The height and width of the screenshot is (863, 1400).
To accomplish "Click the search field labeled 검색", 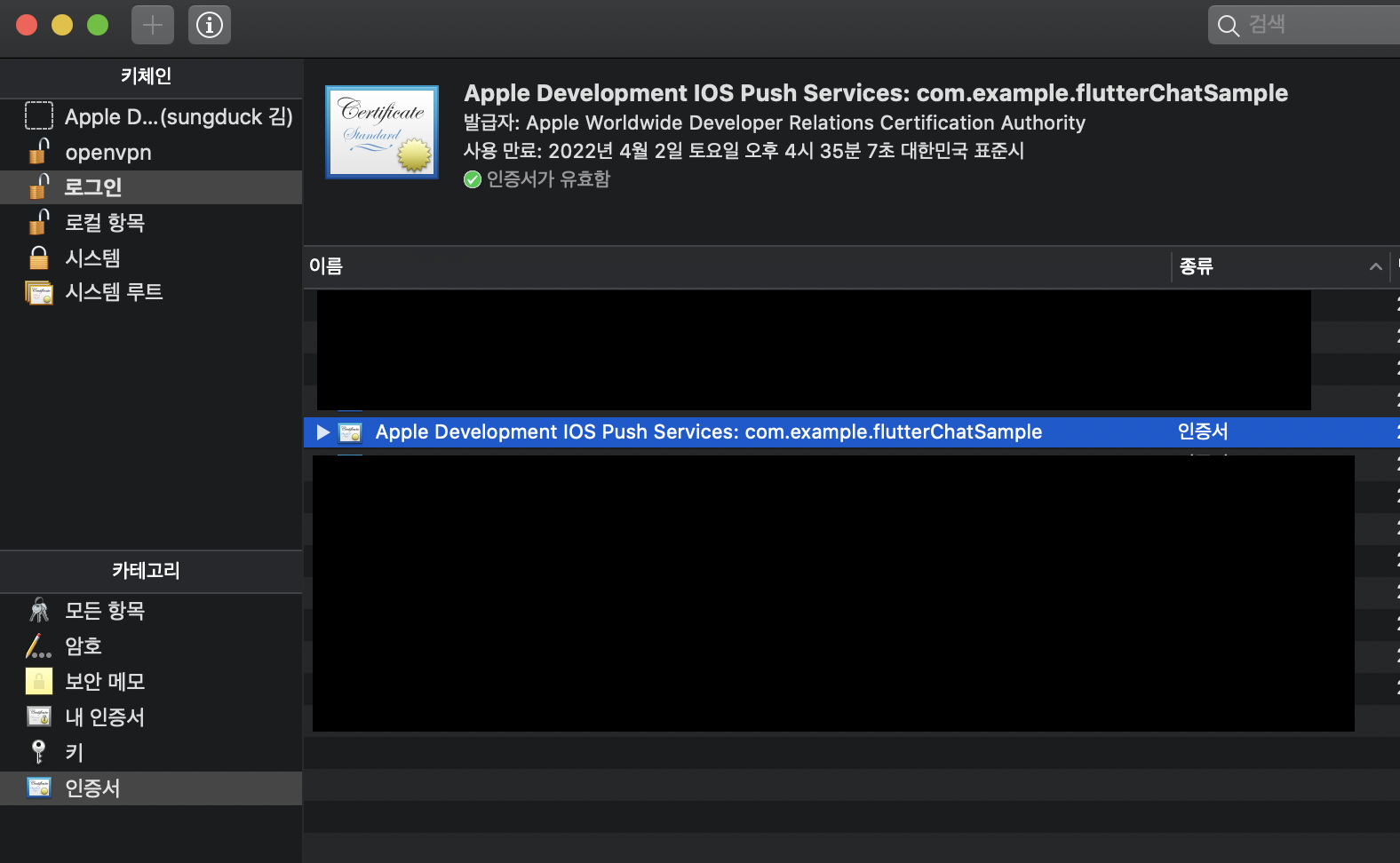I will [x=1304, y=25].
